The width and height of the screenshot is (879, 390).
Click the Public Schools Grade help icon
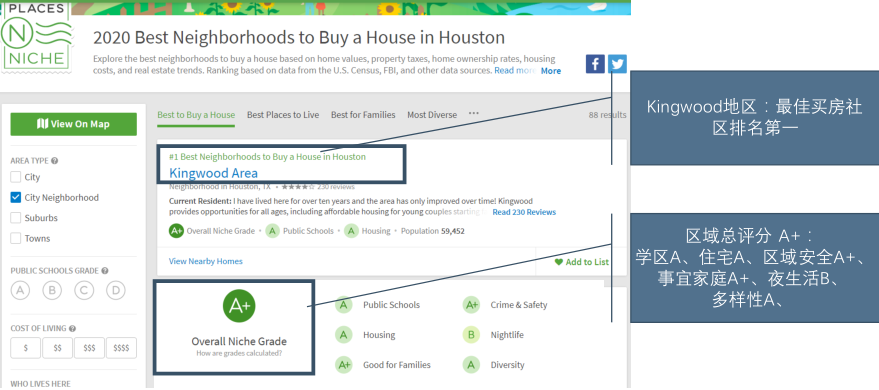[105, 271]
